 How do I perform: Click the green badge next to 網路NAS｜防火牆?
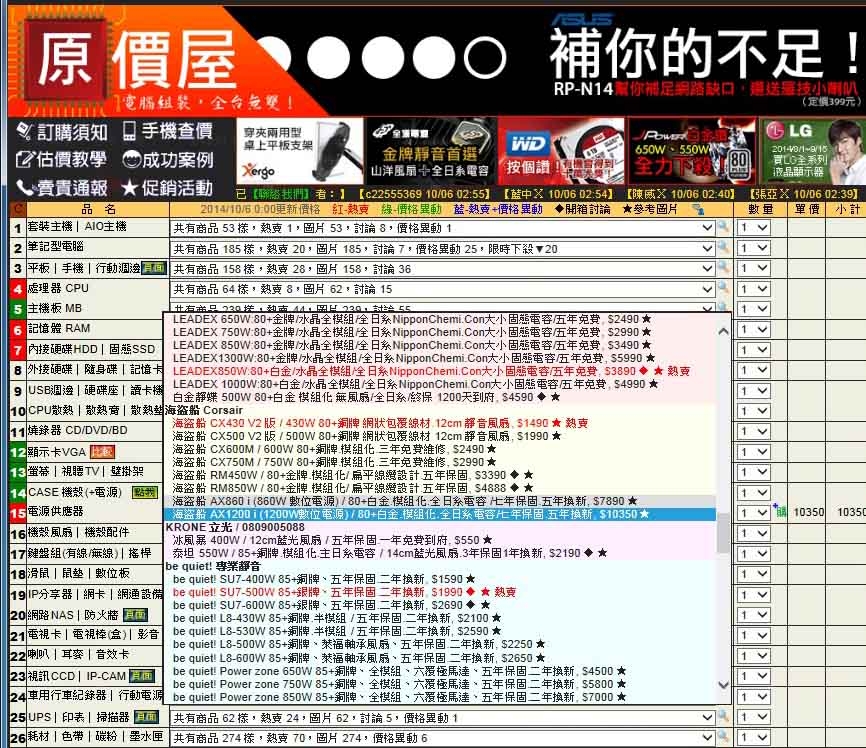tap(135, 615)
